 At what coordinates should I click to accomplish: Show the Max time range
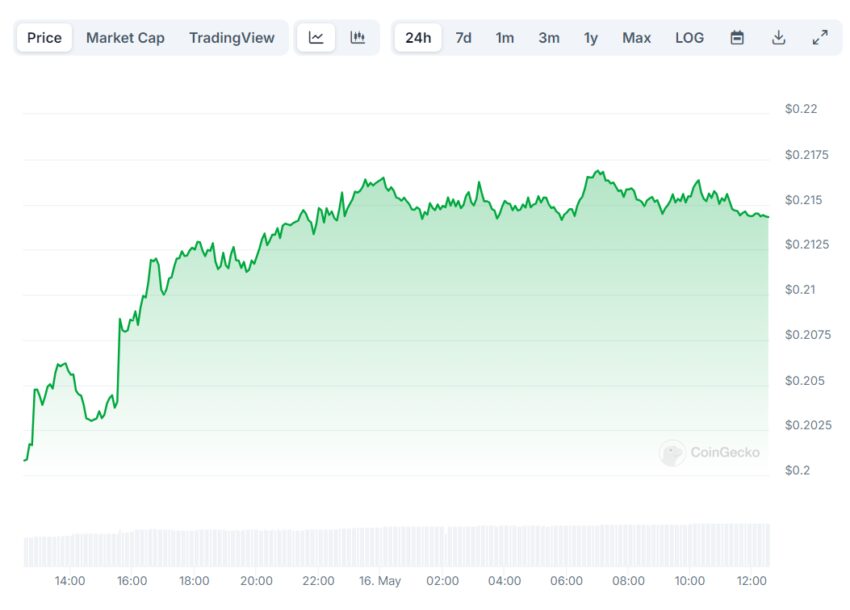tap(636, 37)
